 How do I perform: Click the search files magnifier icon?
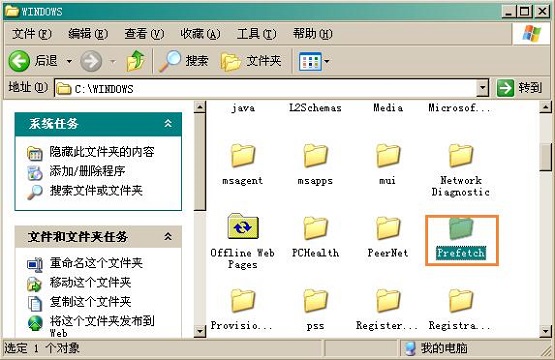point(35,192)
